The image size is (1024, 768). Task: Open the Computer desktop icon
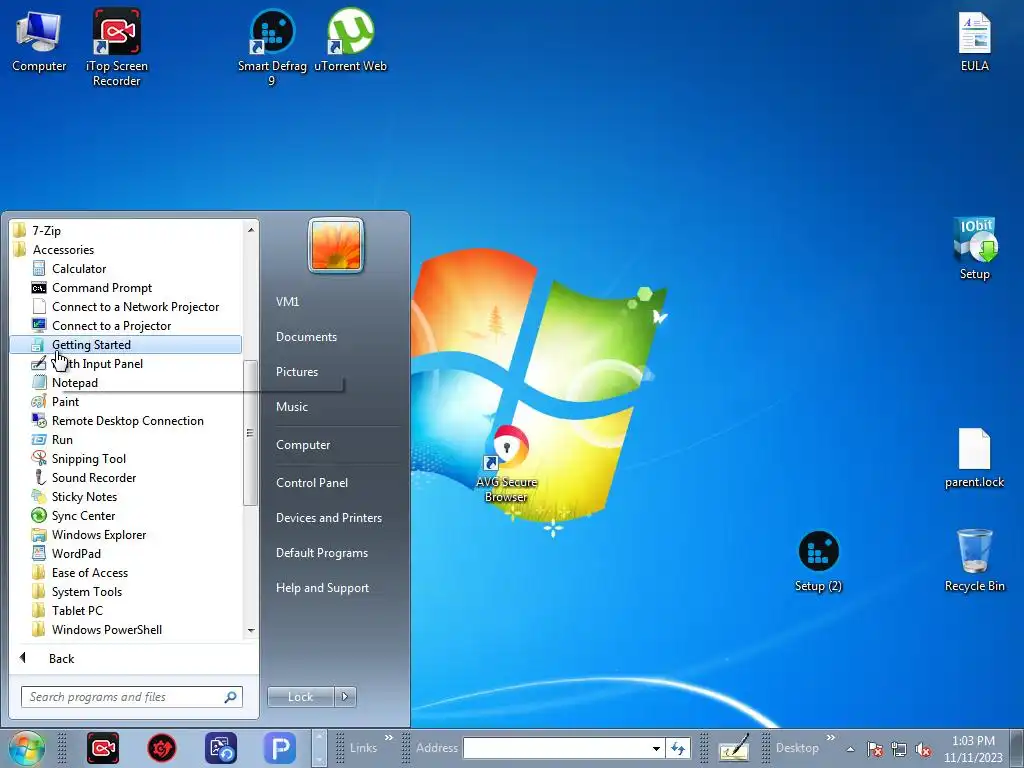click(39, 41)
